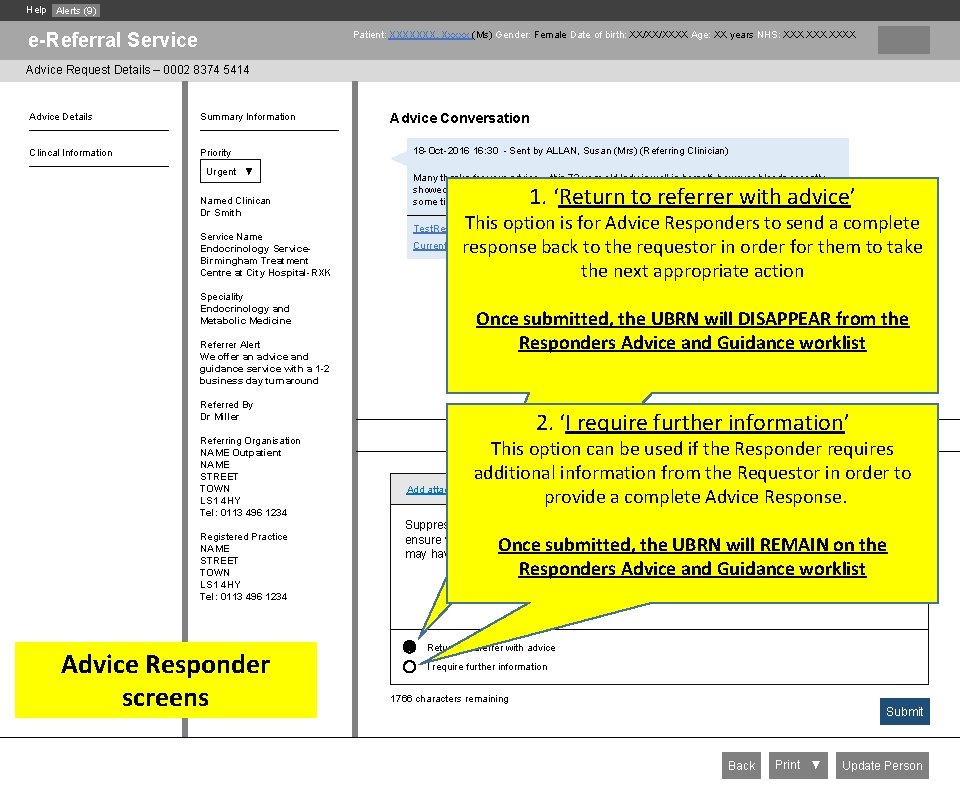Click the 'Advice Request Details – 0002 8374 5414' title
The image size is (960, 794).
point(137,70)
